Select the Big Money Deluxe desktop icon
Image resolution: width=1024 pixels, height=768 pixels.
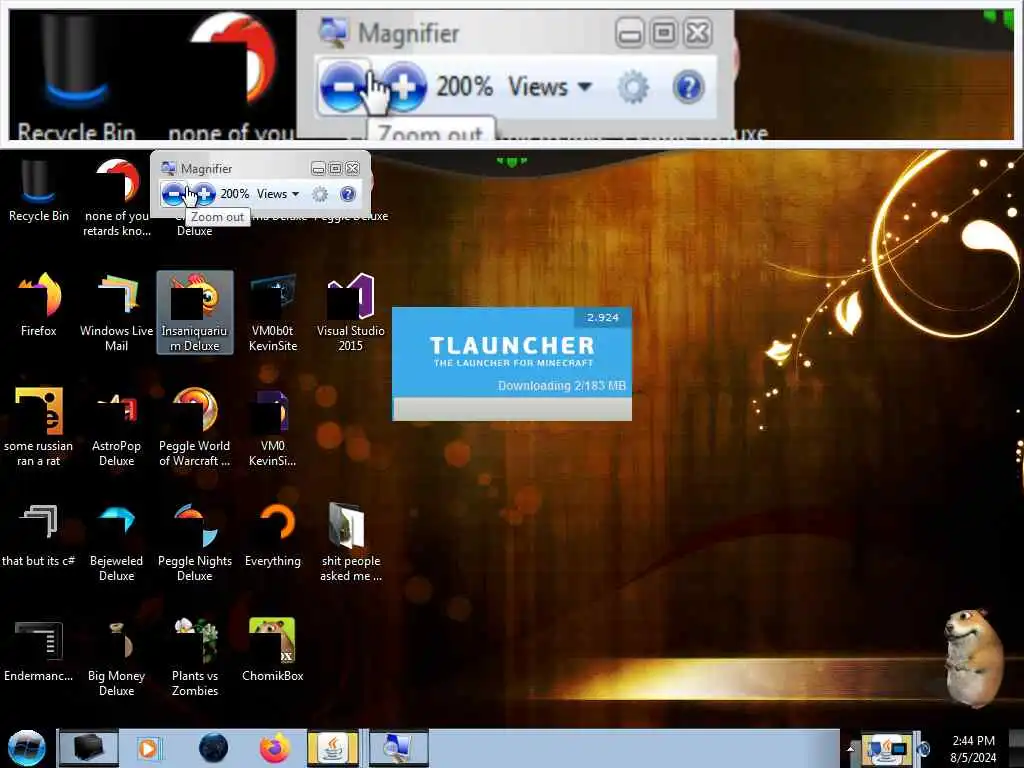pyautogui.click(x=116, y=657)
